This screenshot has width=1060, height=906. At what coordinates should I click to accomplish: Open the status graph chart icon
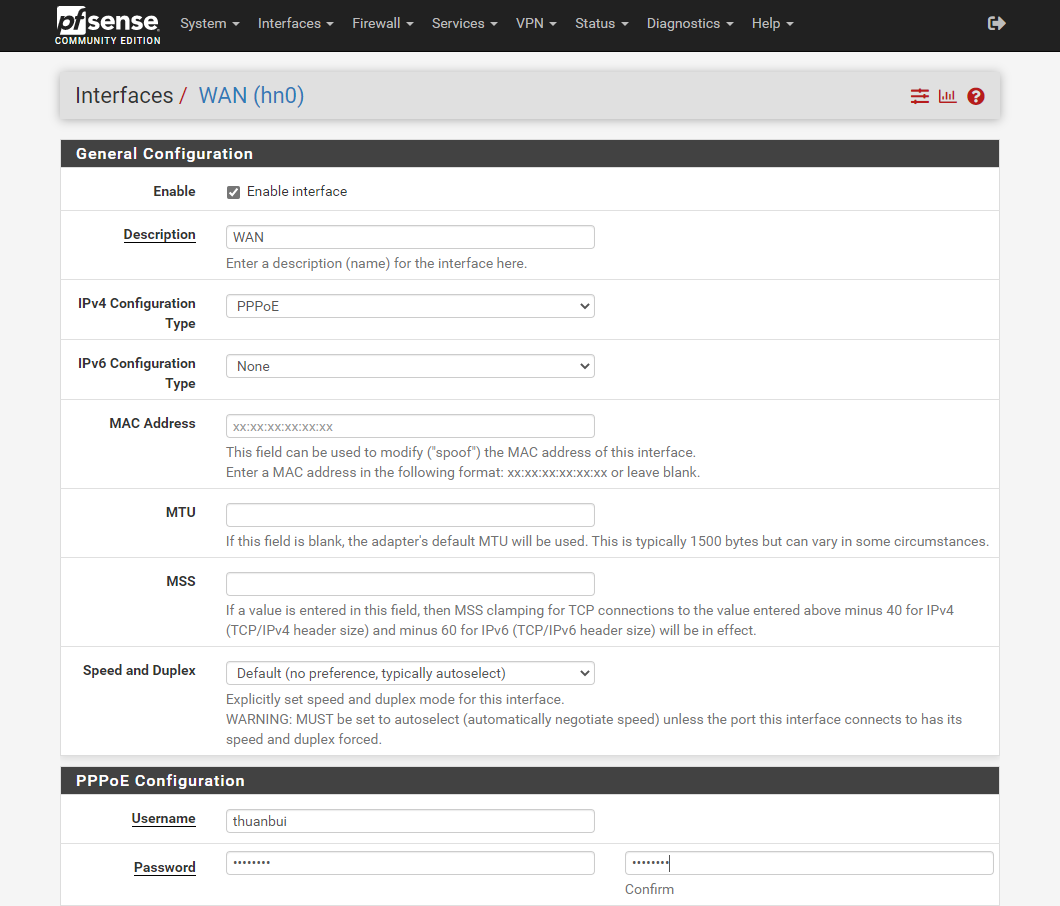[x=947, y=96]
